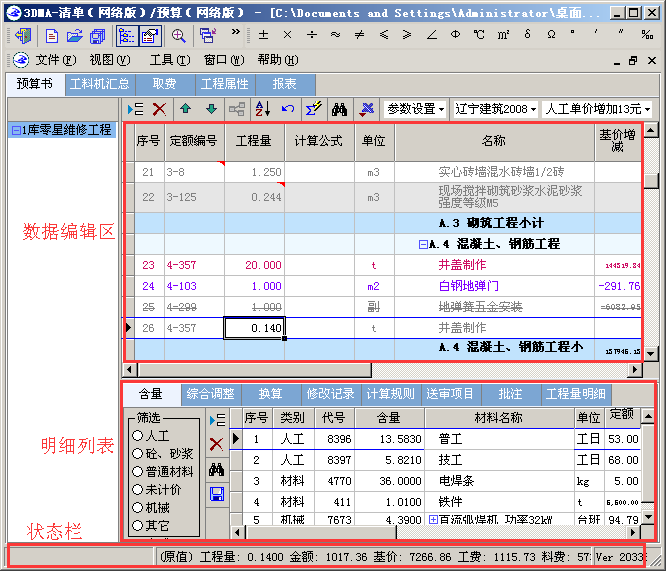Open the 视图(V) menu

(110, 60)
